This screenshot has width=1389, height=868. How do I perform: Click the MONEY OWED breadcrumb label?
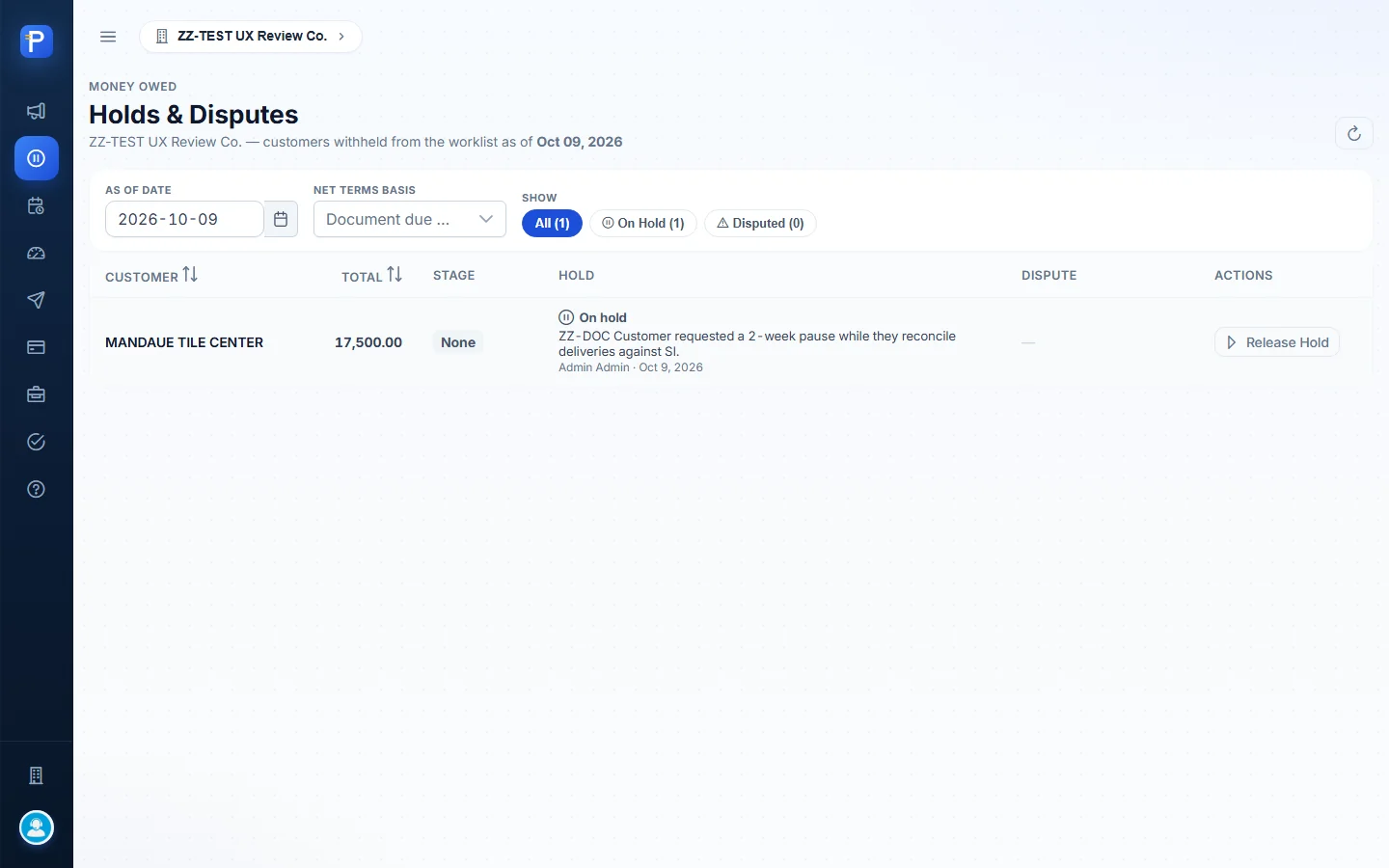click(x=133, y=87)
